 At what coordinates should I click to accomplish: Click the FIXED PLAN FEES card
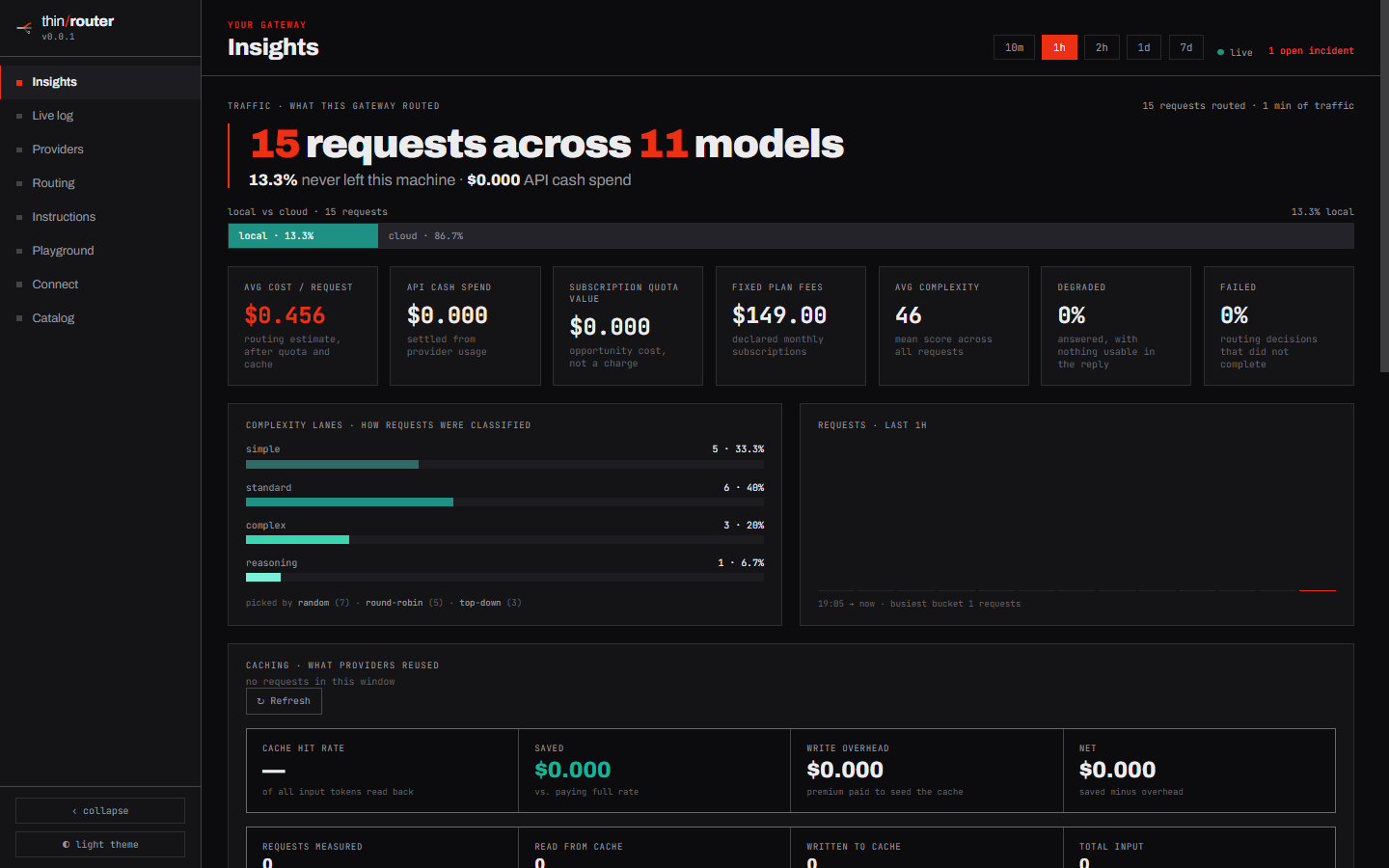pos(791,326)
